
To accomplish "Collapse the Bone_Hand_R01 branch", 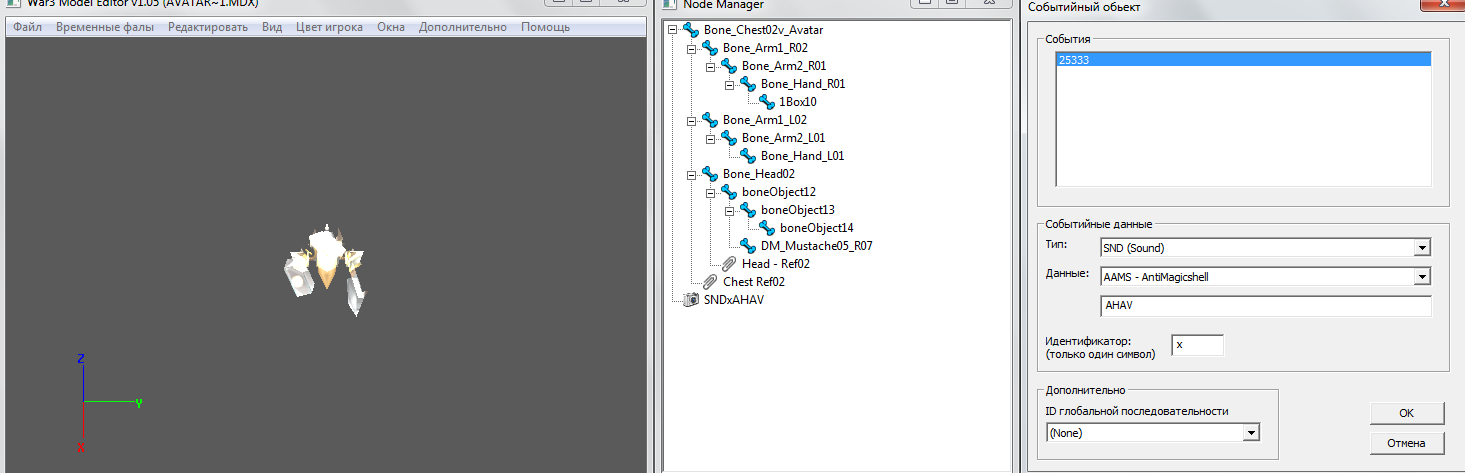I will coord(730,84).
